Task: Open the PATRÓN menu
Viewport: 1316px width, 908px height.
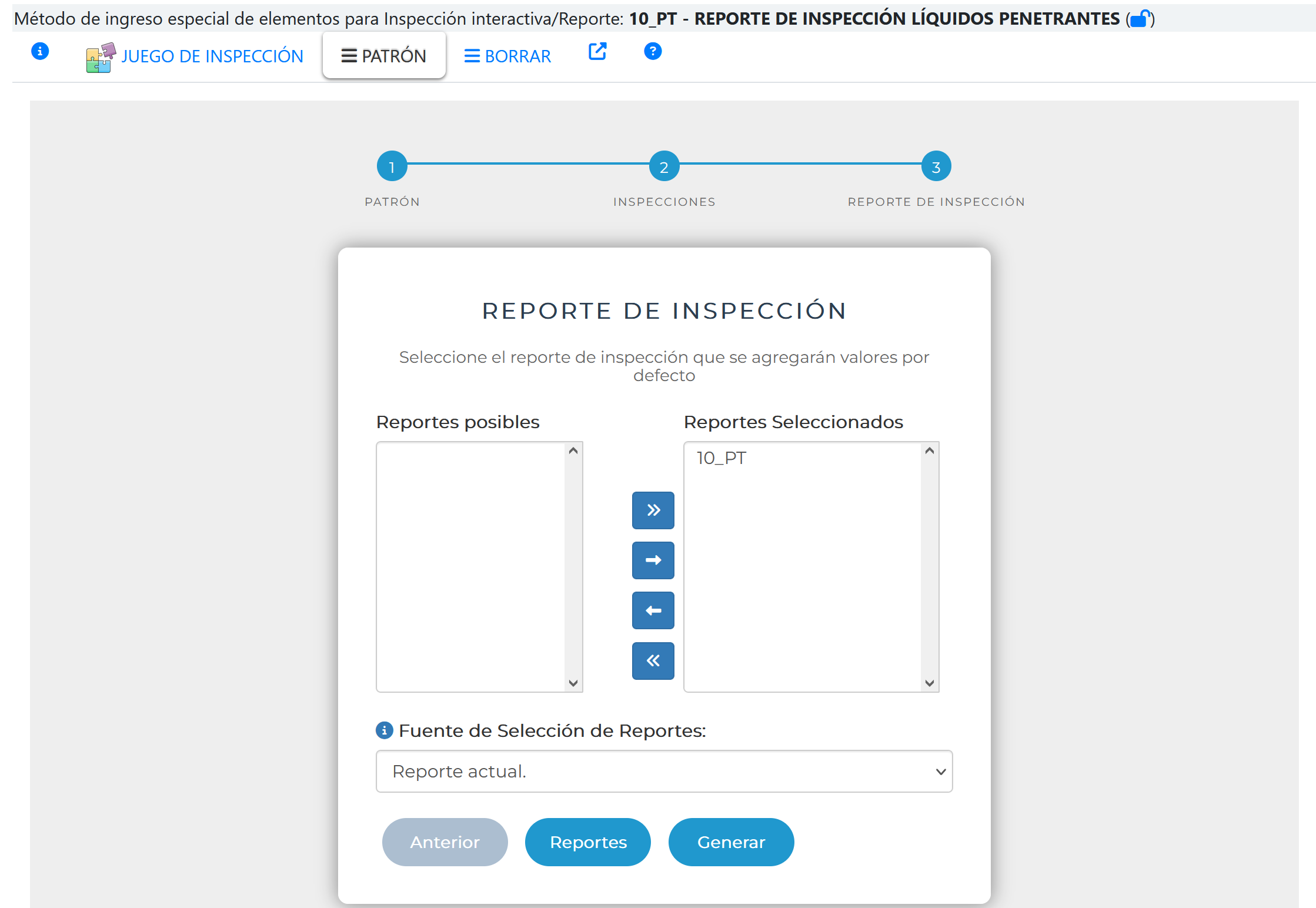Action: pyautogui.click(x=384, y=56)
